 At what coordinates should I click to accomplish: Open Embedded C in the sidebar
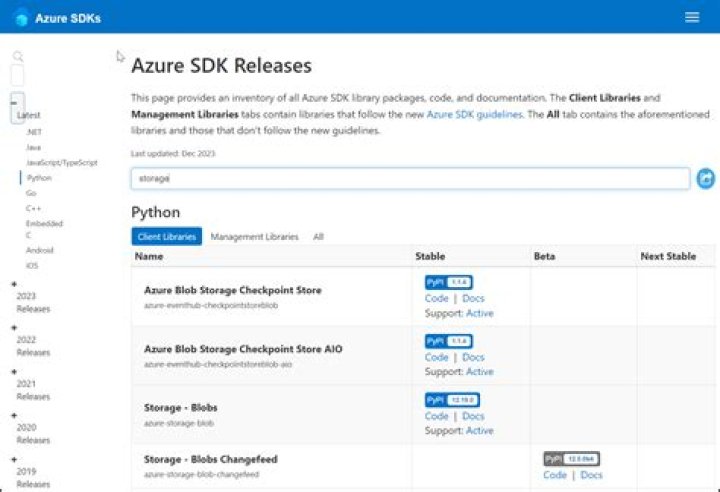[x=45, y=229]
